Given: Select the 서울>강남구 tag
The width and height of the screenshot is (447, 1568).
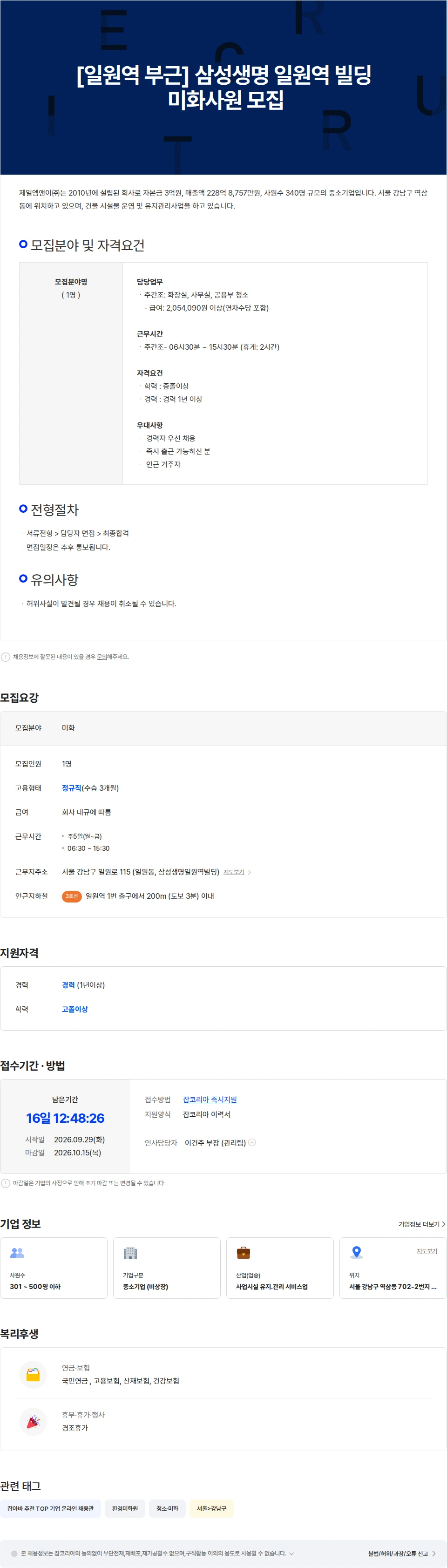Looking at the screenshot, I should click(211, 1508).
